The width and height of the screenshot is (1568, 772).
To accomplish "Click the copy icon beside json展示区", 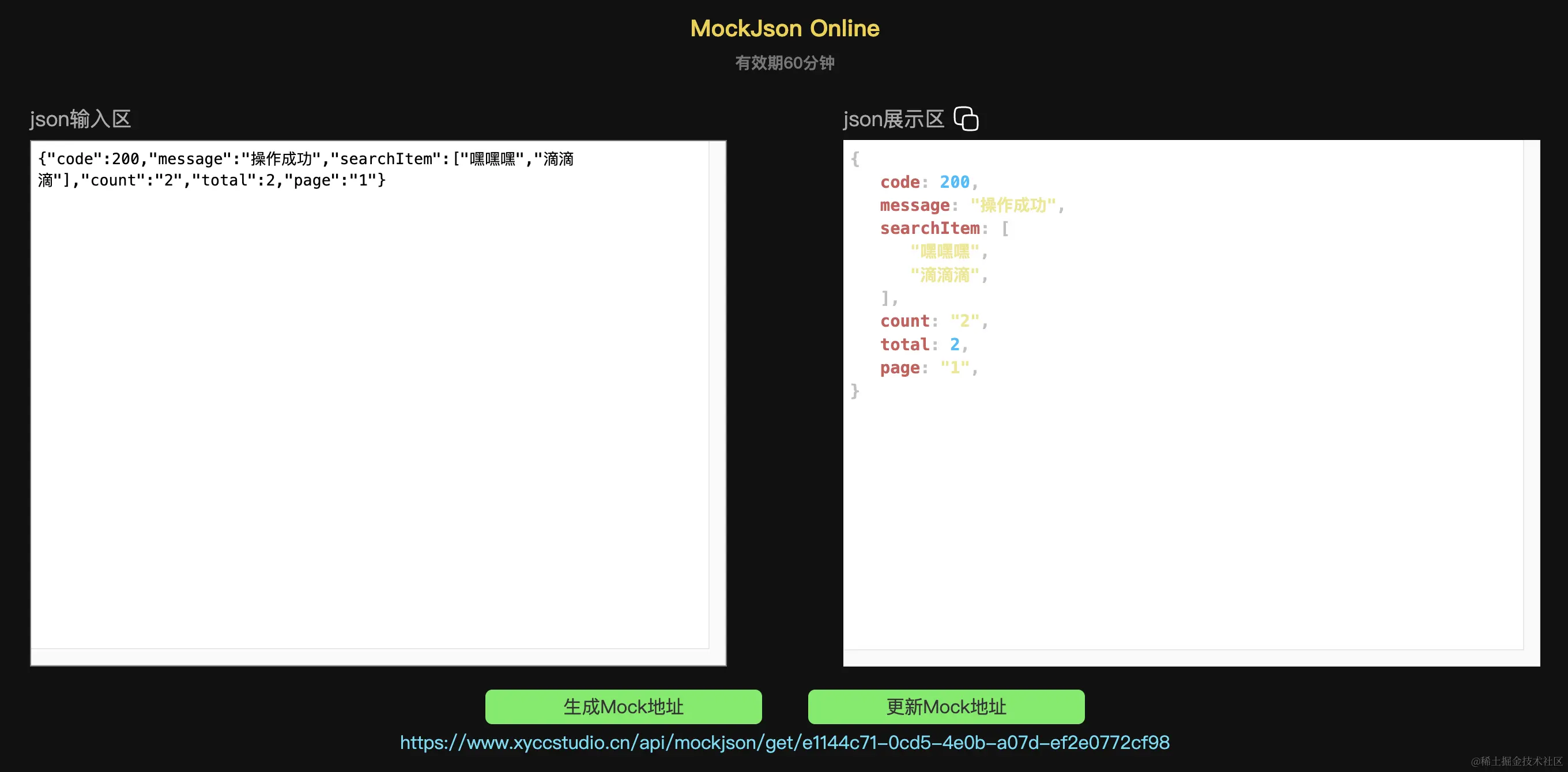I will click(966, 119).
